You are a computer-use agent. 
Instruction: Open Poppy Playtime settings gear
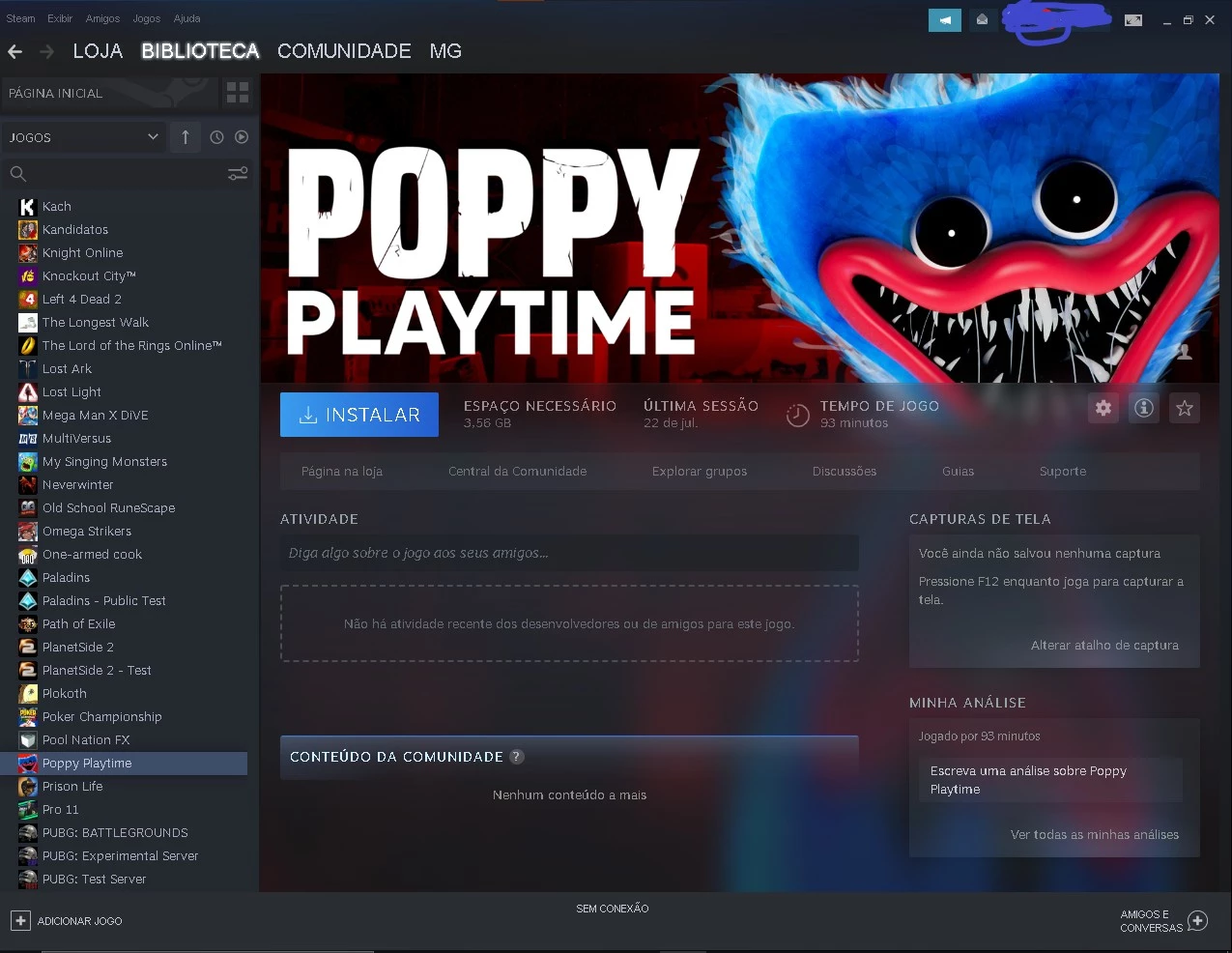tap(1103, 408)
